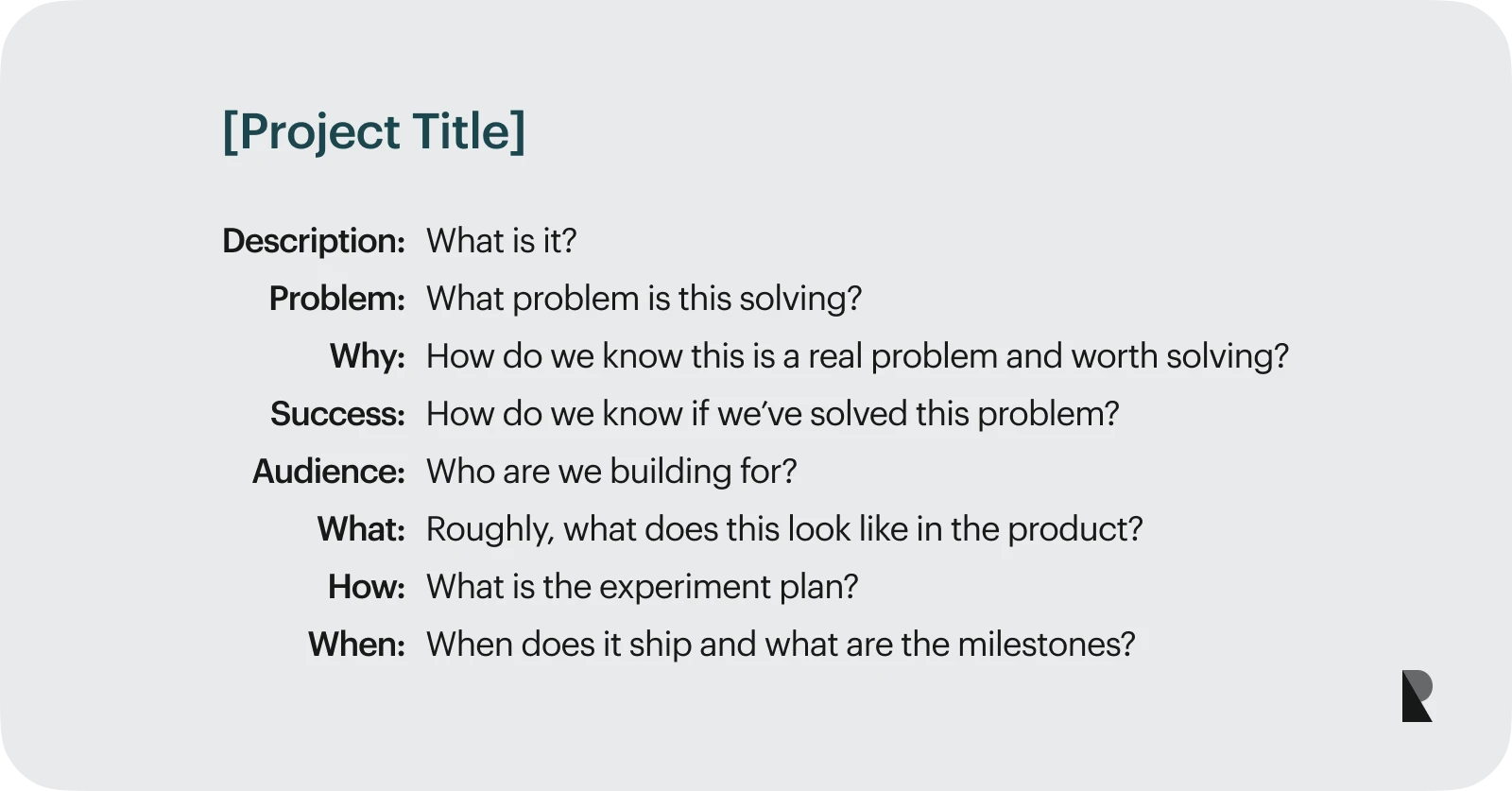Select the Why: label
The width and height of the screenshot is (1512, 791).
point(367,356)
